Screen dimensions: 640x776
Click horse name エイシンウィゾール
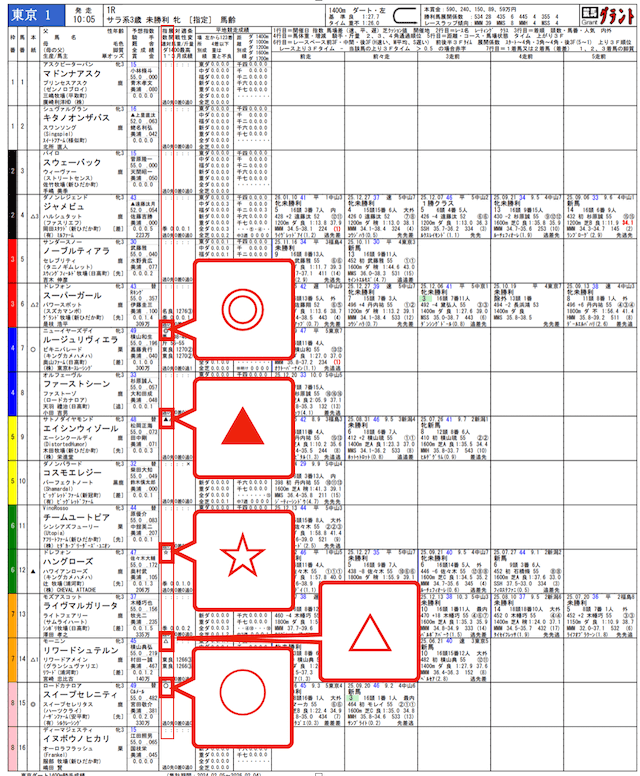tap(62, 441)
